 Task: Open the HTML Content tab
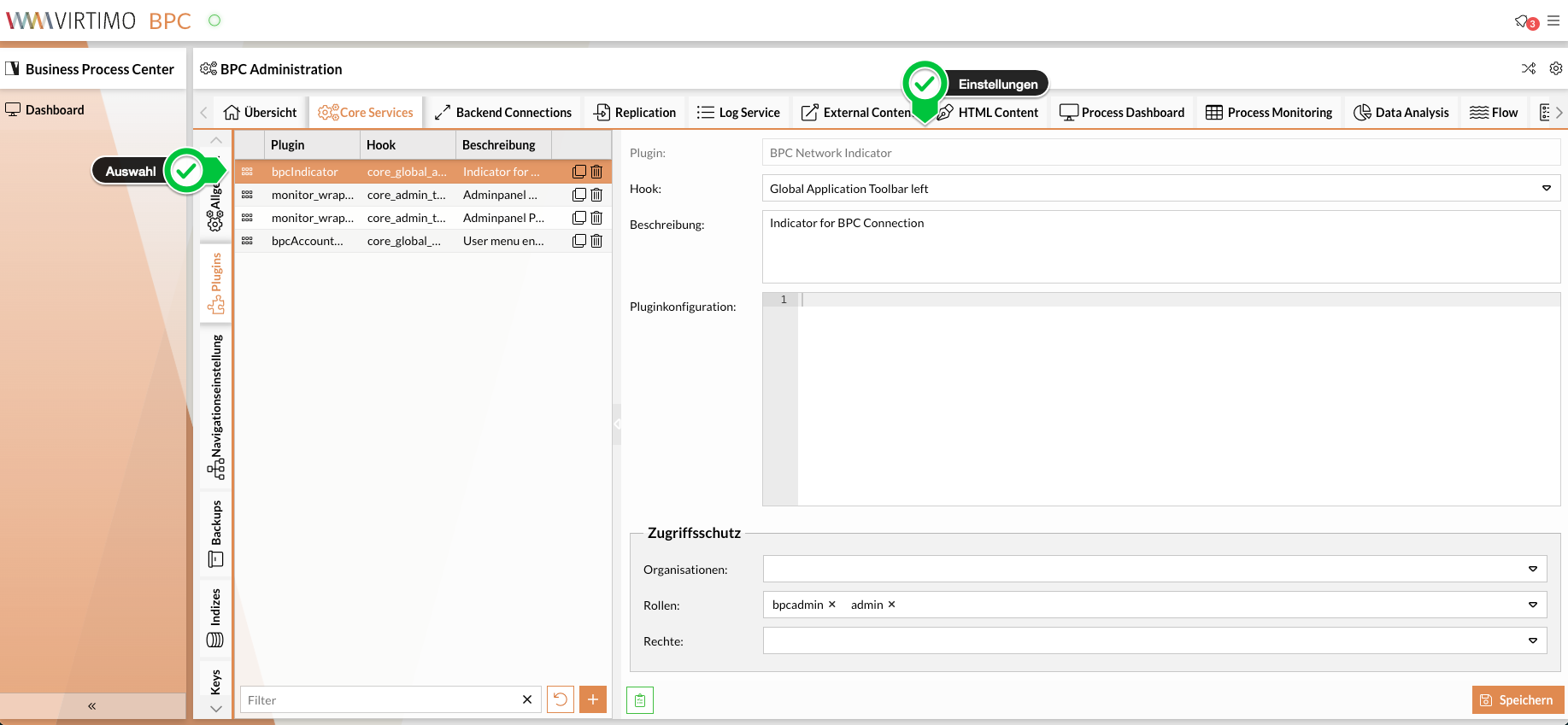coord(988,112)
